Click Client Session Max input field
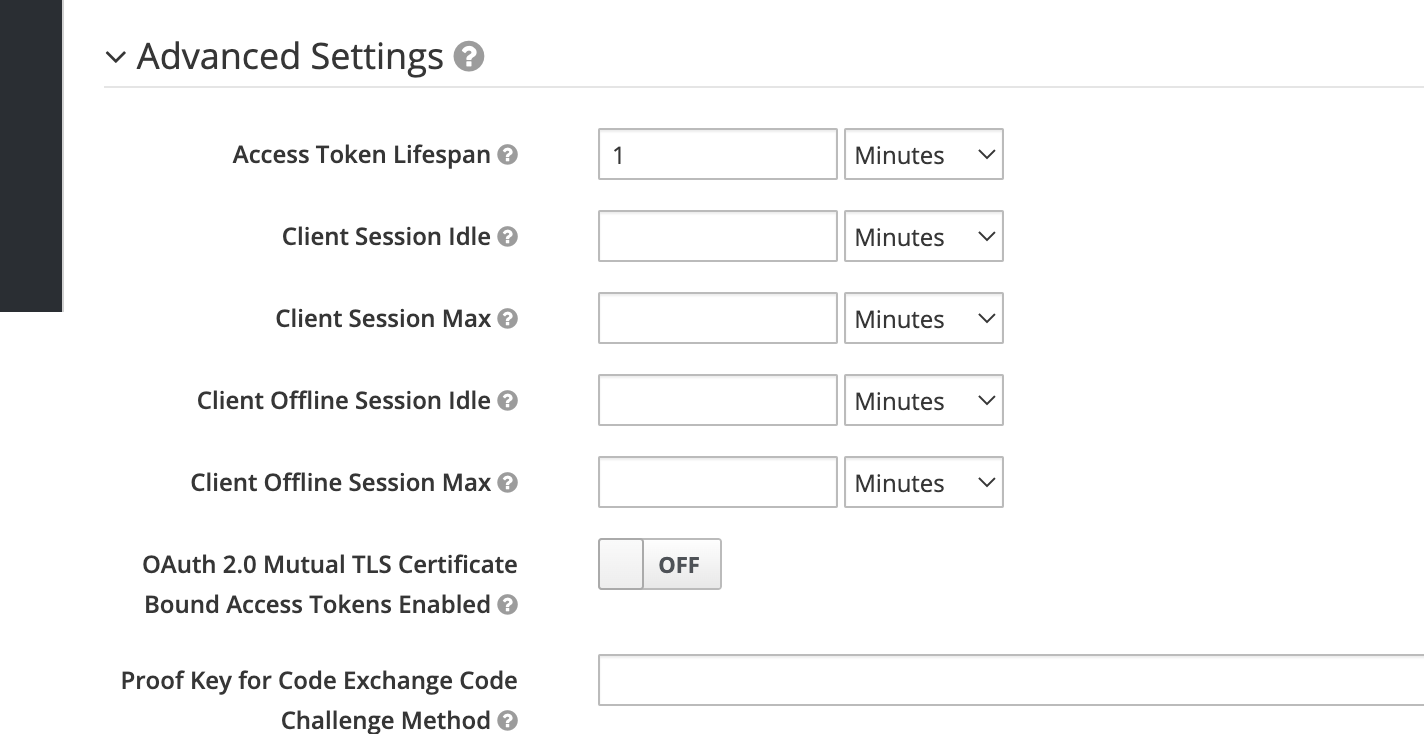The height and width of the screenshot is (734, 1424). [718, 319]
